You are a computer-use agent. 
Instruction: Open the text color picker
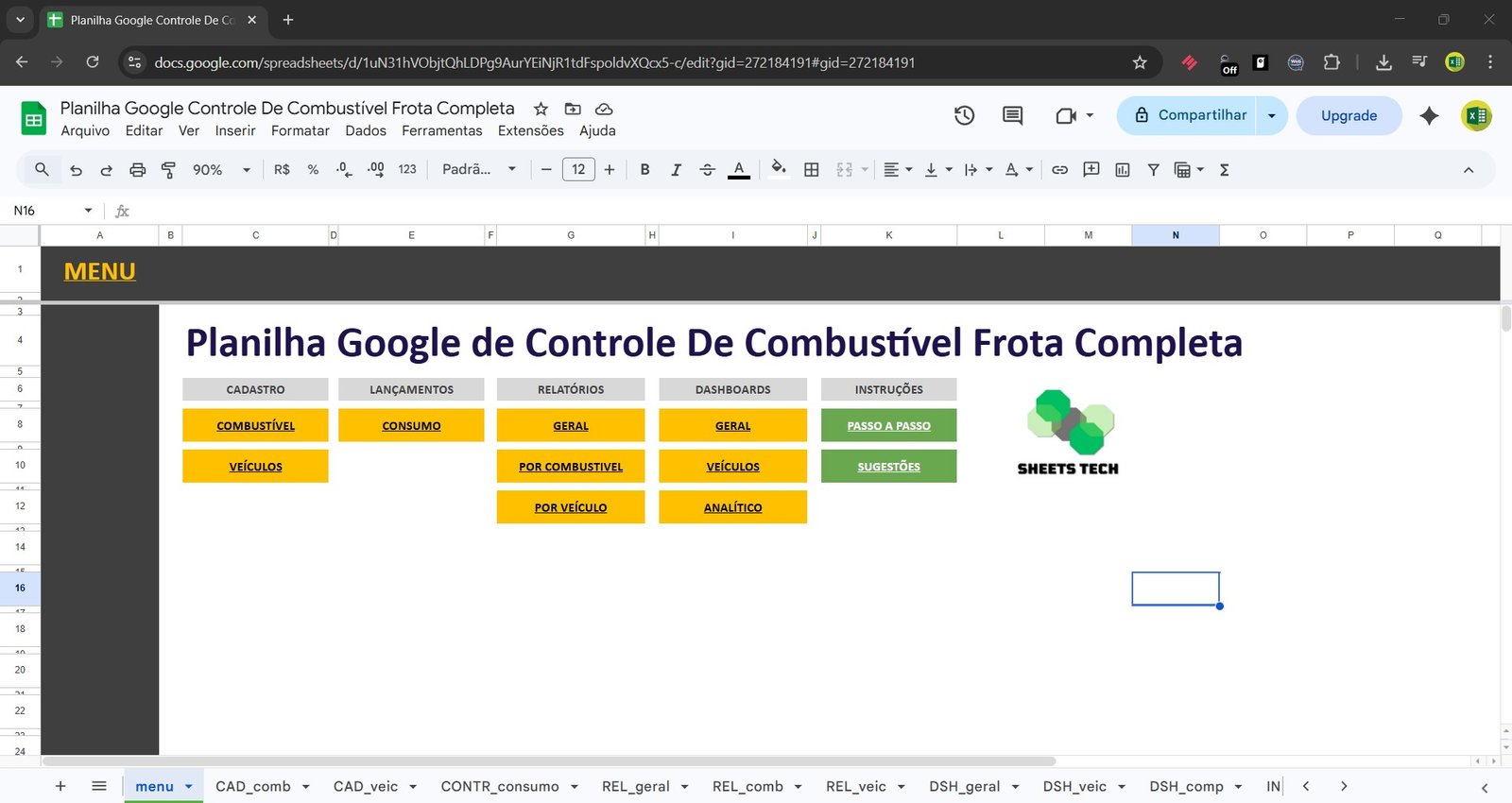click(739, 170)
